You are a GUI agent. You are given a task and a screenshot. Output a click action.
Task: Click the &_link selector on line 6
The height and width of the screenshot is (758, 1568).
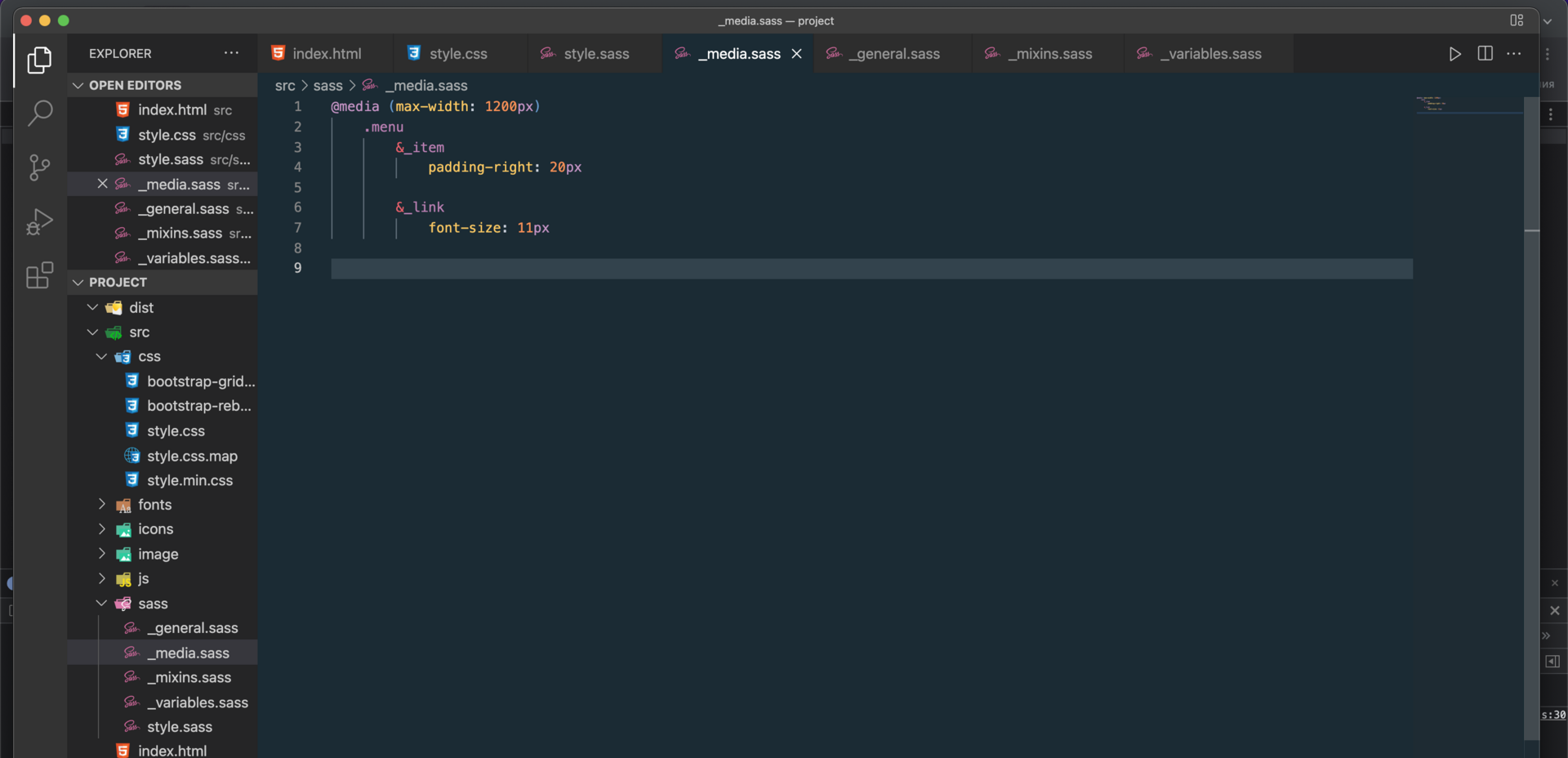point(420,207)
